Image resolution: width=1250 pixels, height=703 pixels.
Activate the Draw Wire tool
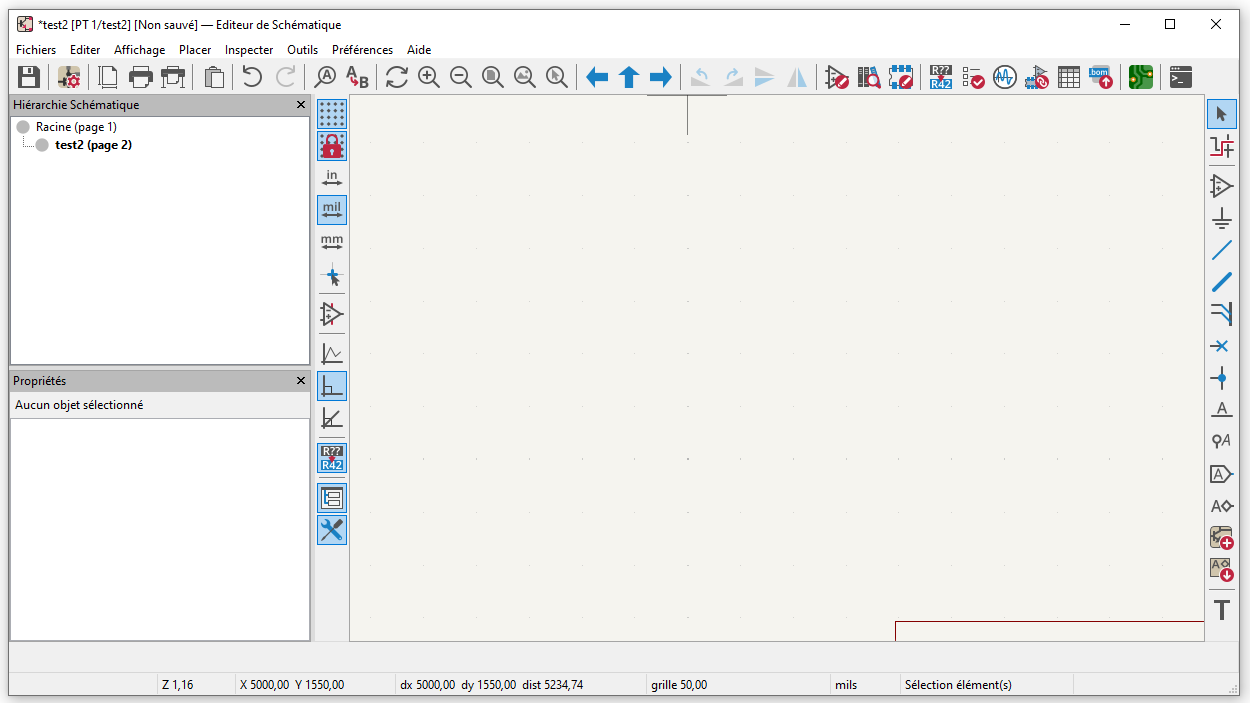(1221, 250)
